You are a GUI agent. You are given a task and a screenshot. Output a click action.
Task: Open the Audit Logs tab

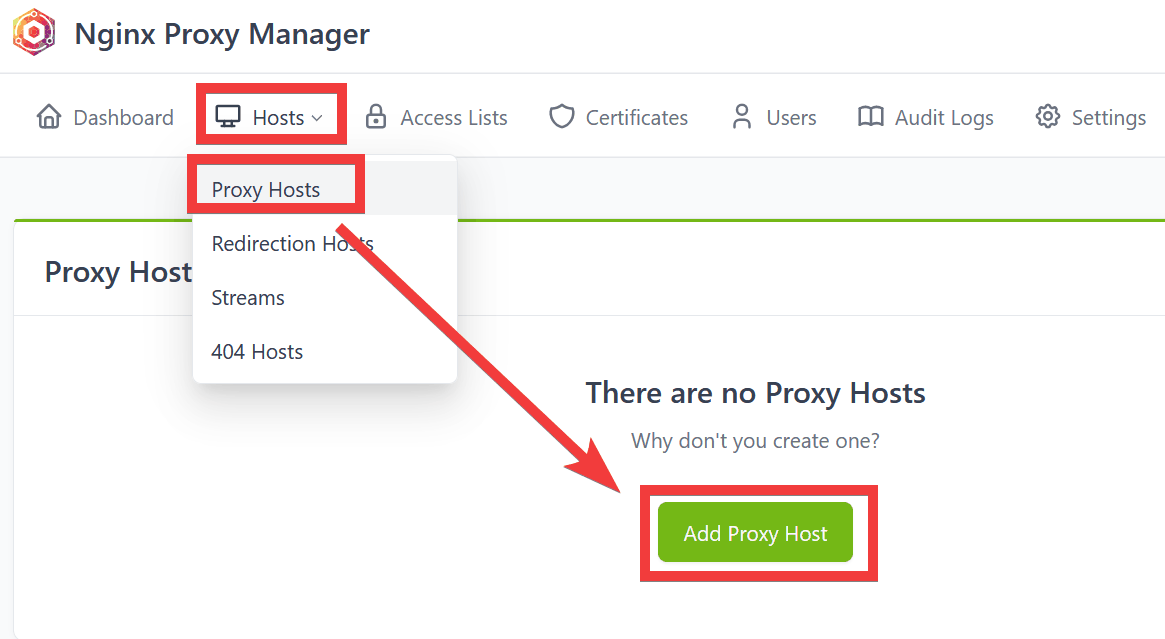[x=944, y=118]
